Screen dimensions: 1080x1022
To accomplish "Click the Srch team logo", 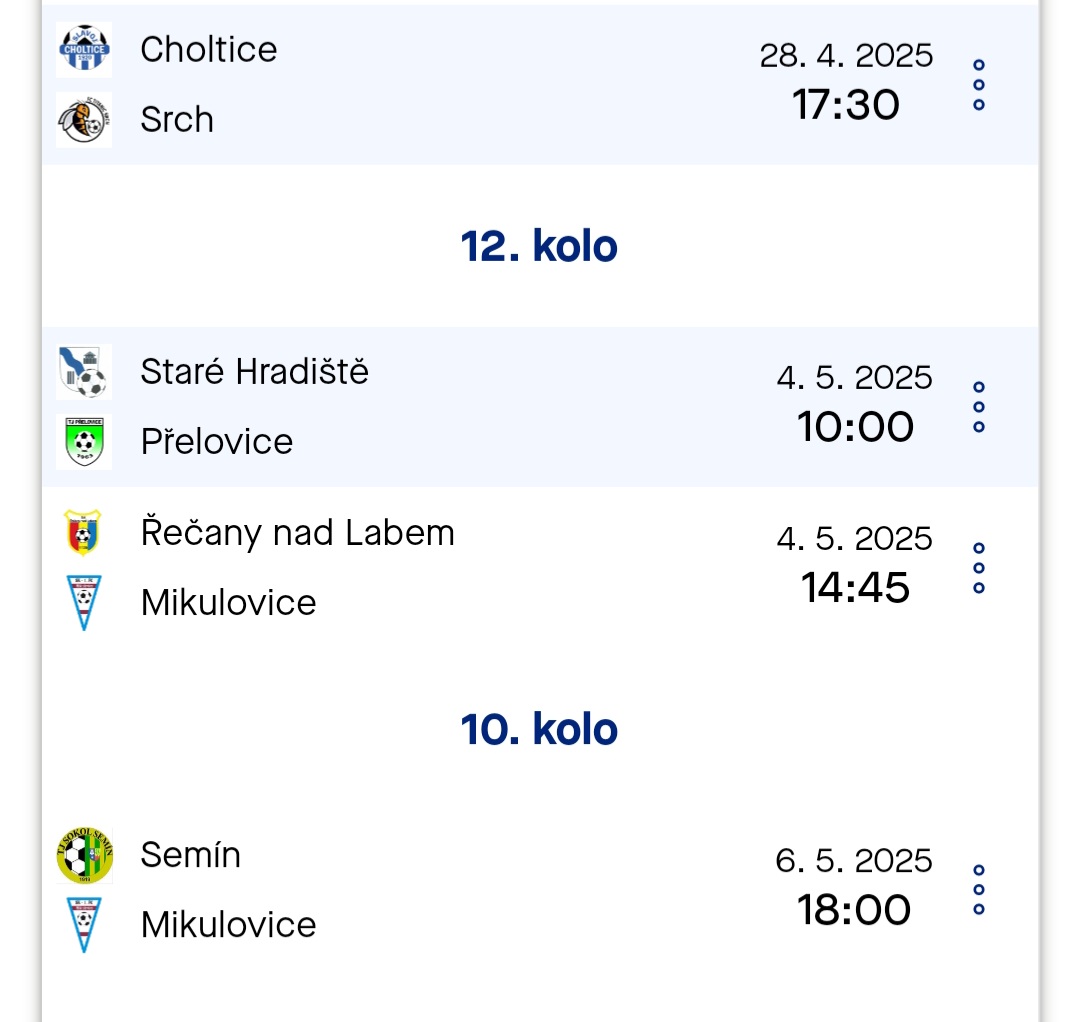I will [84, 119].
